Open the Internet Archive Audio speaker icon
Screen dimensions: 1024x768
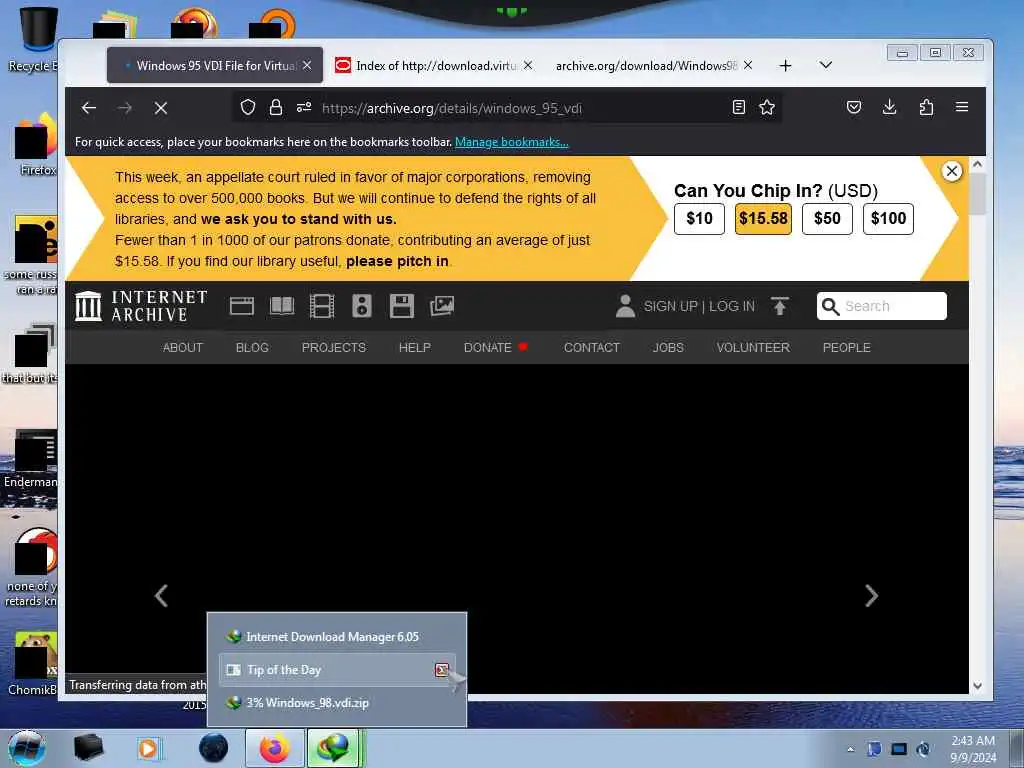coord(362,306)
